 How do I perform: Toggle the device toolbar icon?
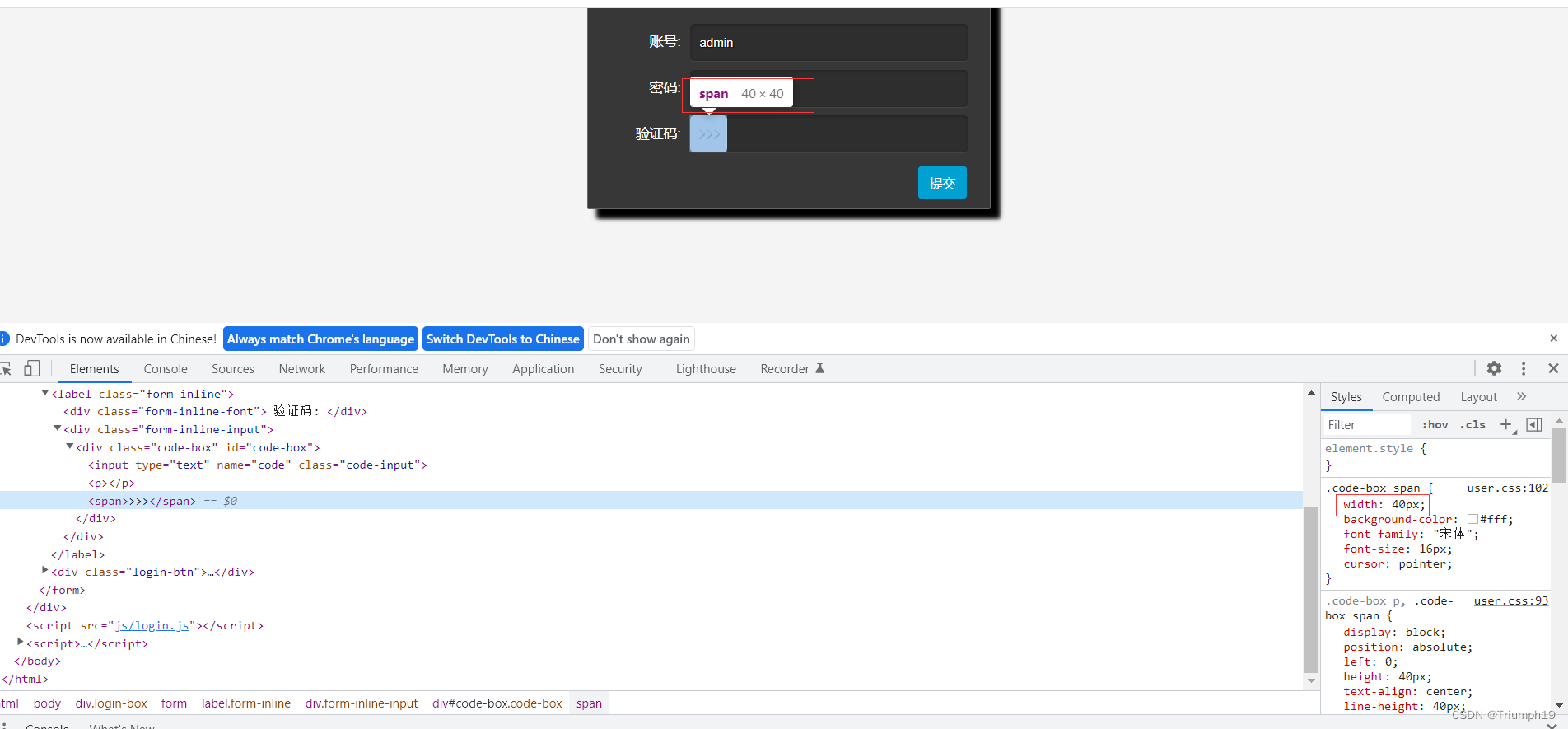point(32,368)
